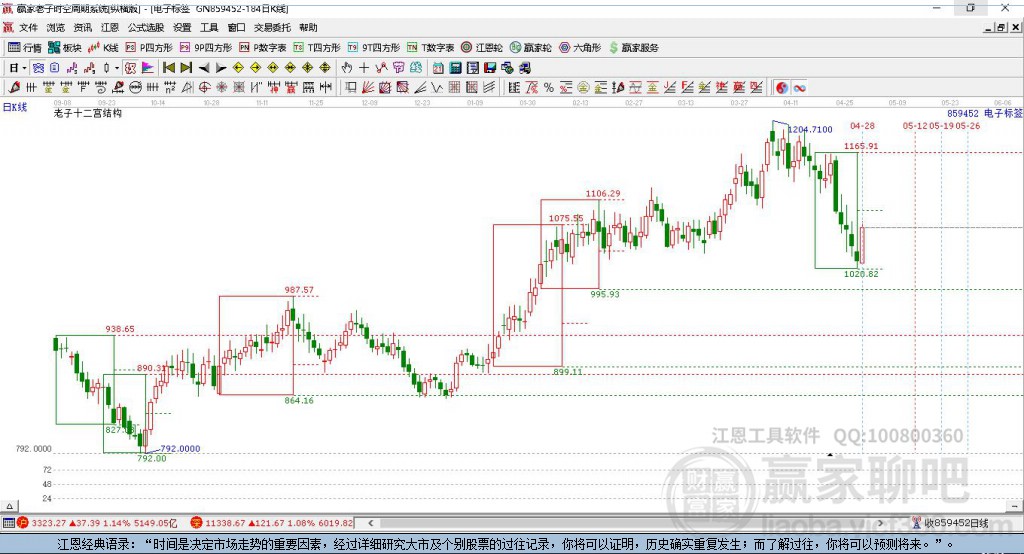Click Shanghai index 3323.27 in status bar

click(x=48, y=523)
